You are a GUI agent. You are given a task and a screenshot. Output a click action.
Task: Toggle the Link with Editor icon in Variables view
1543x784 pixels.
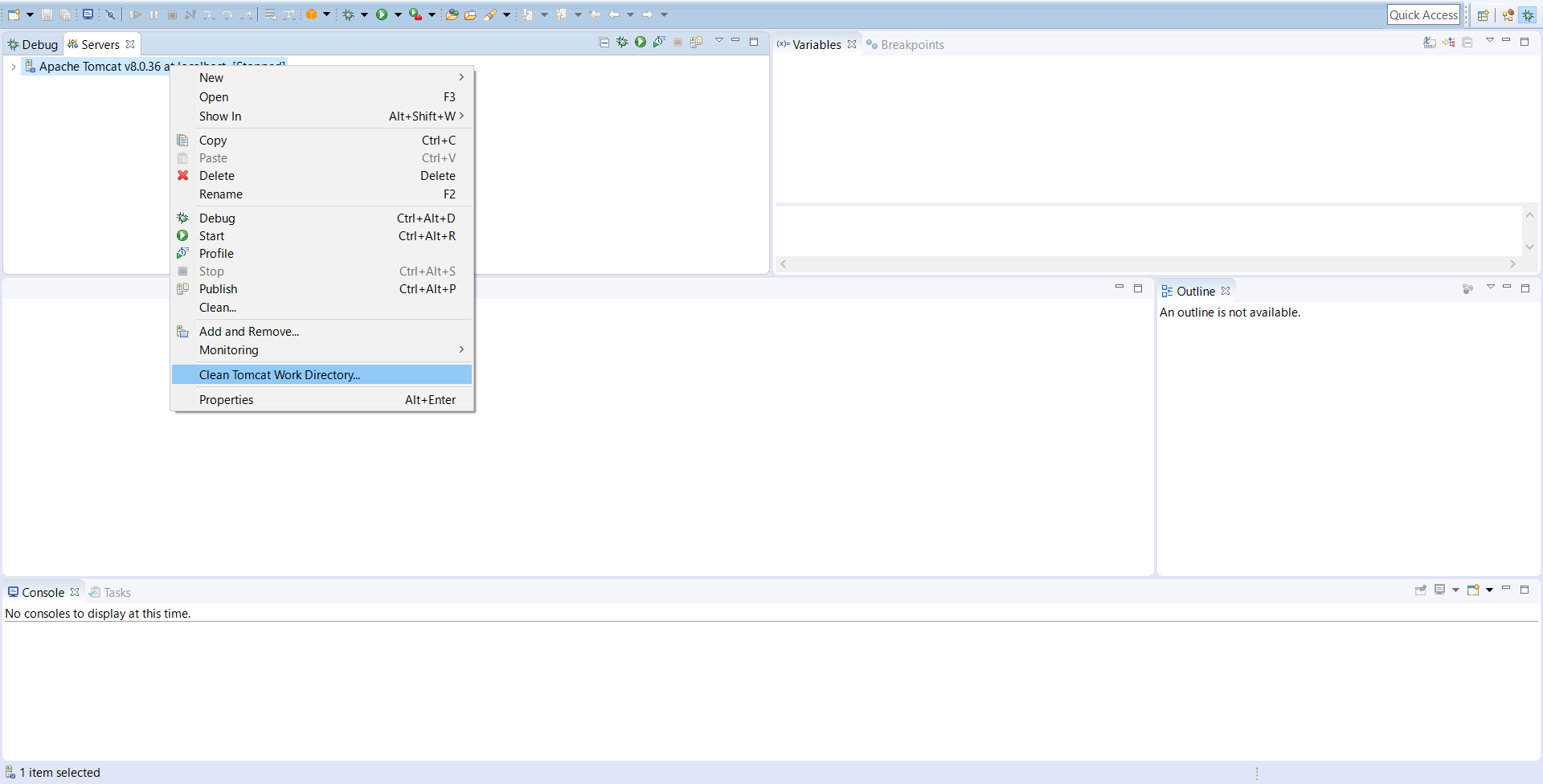tap(1448, 42)
